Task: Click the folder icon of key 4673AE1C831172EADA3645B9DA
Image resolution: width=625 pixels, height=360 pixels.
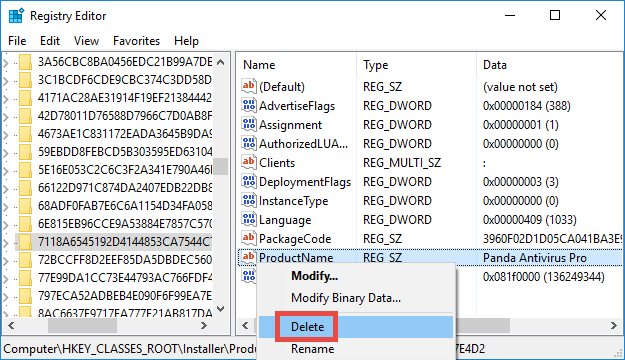Action: pos(25,134)
